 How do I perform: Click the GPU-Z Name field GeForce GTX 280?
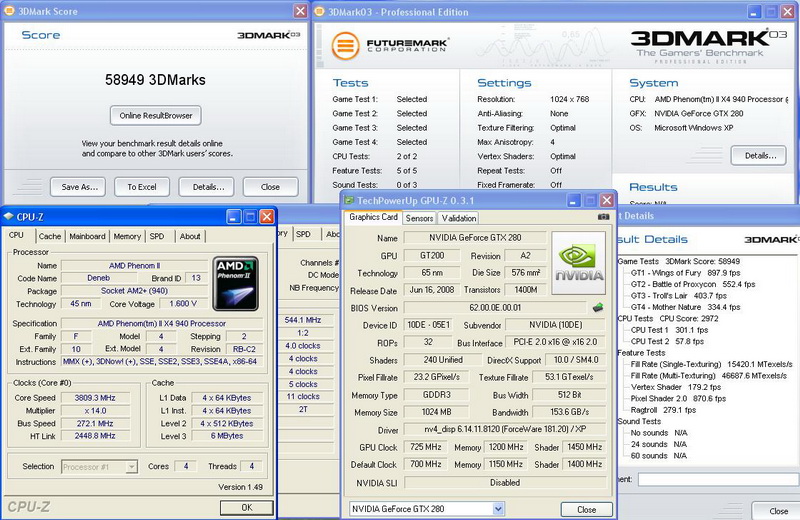click(475, 237)
